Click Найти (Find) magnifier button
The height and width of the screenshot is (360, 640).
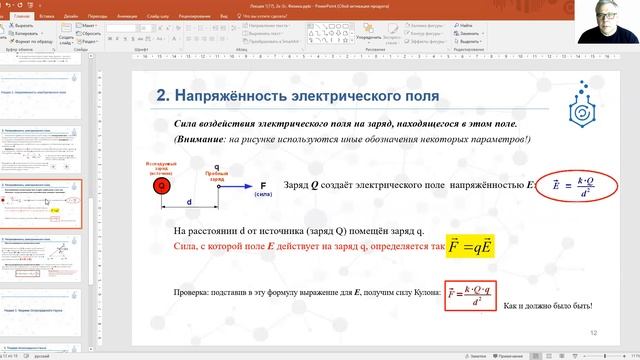[463, 25]
